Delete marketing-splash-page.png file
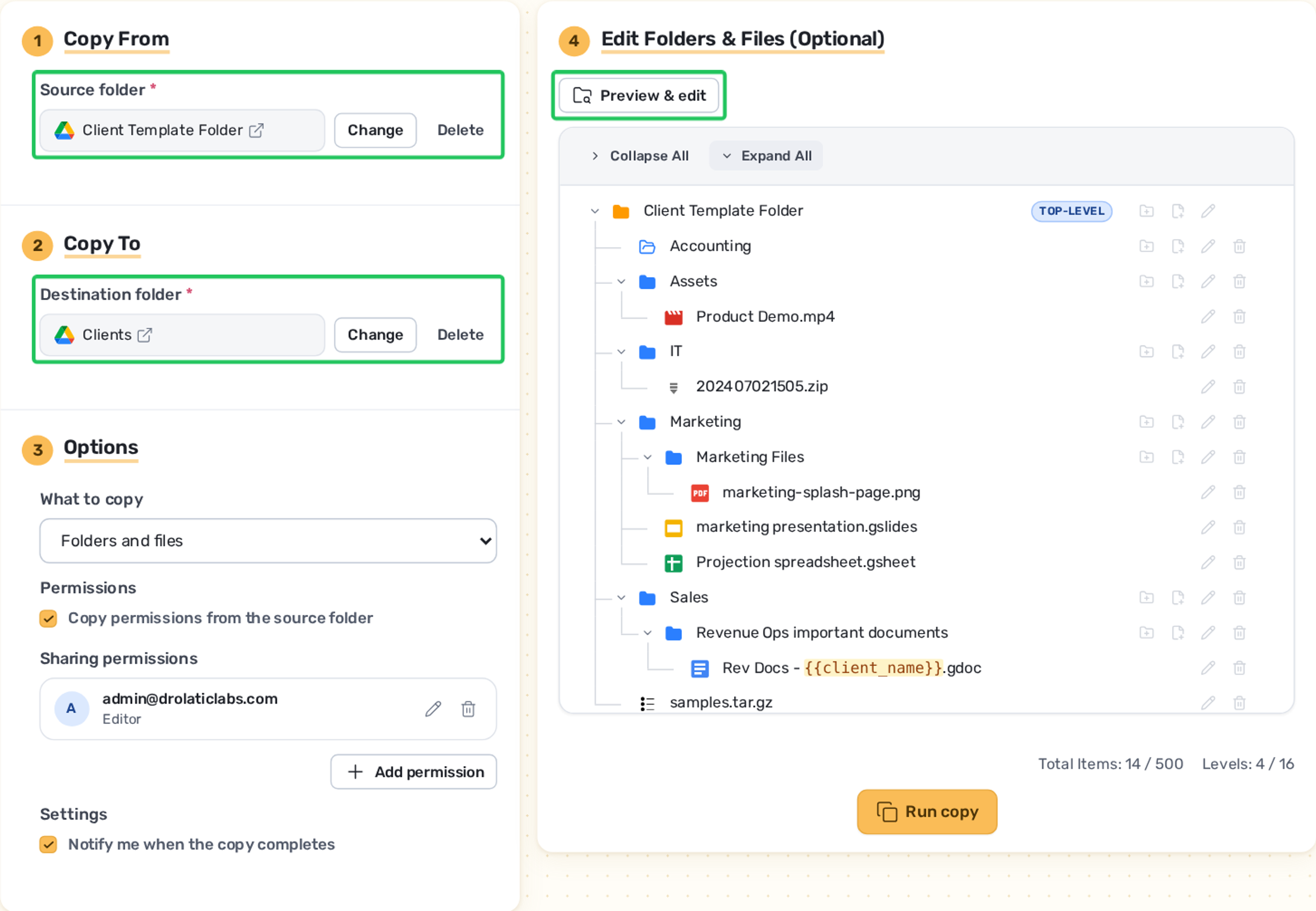 tap(1240, 492)
